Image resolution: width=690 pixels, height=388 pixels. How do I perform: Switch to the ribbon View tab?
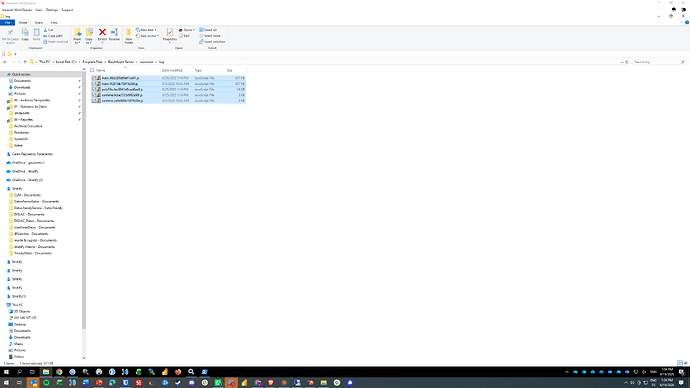point(54,22)
